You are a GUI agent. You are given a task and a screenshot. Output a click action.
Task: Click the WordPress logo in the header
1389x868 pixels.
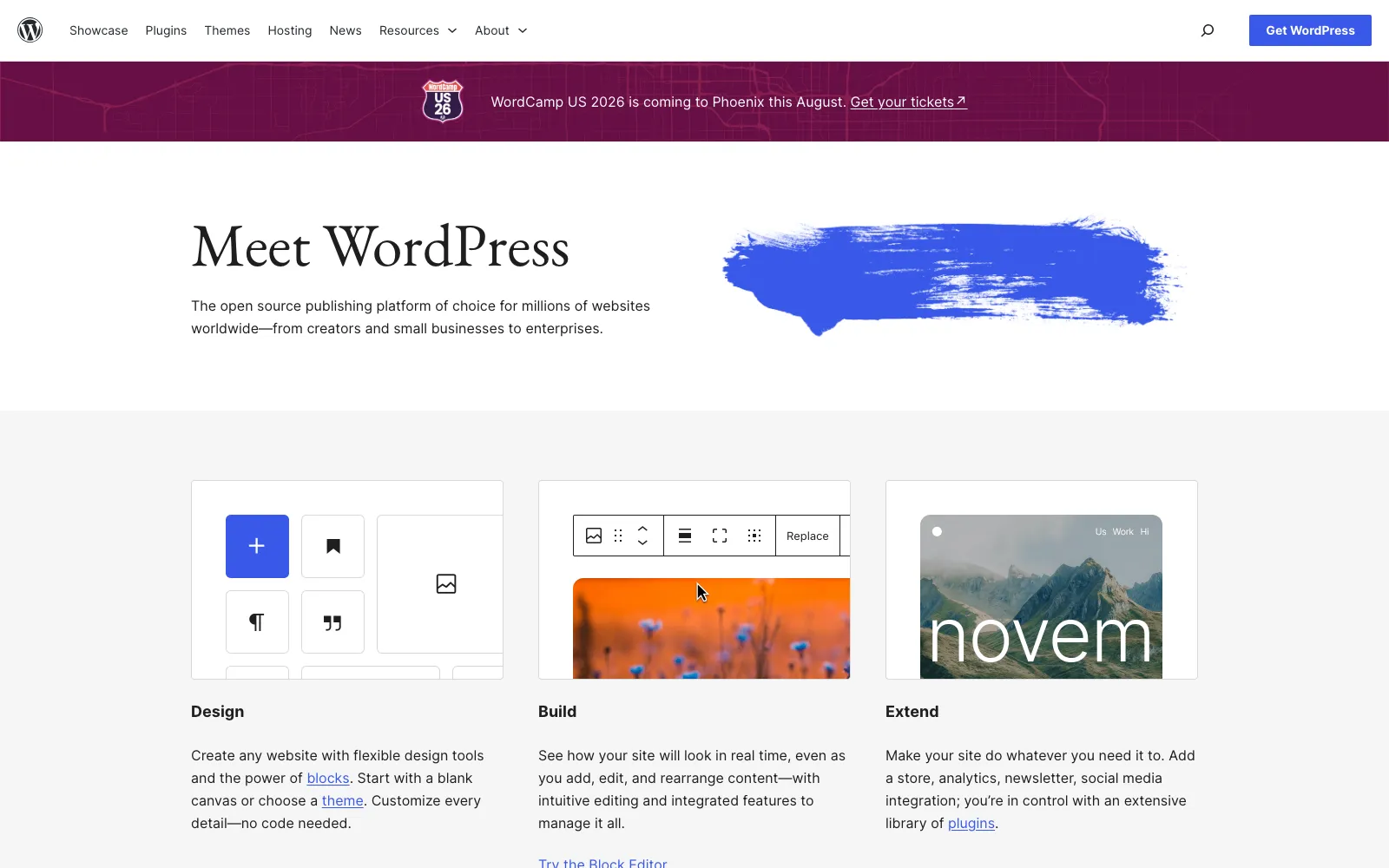30,30
